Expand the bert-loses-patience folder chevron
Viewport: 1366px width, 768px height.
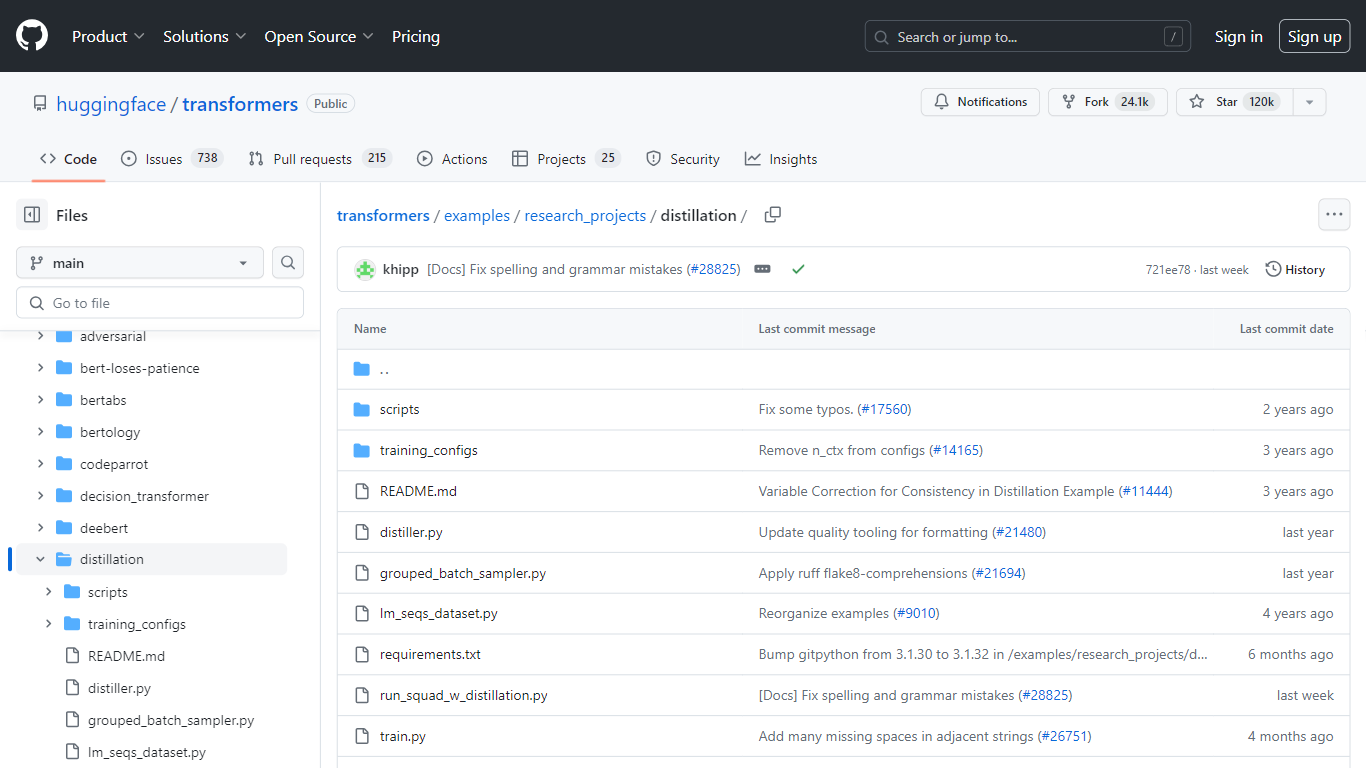point(40,368)
